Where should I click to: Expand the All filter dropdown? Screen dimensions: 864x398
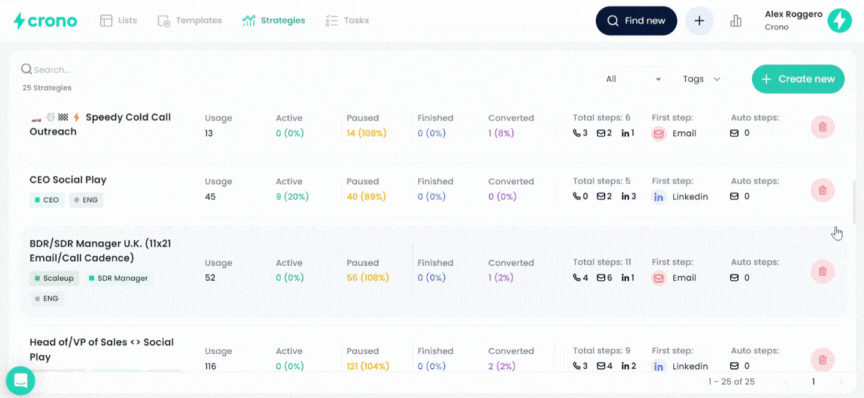pyautogui.click(x=633, y=79)
